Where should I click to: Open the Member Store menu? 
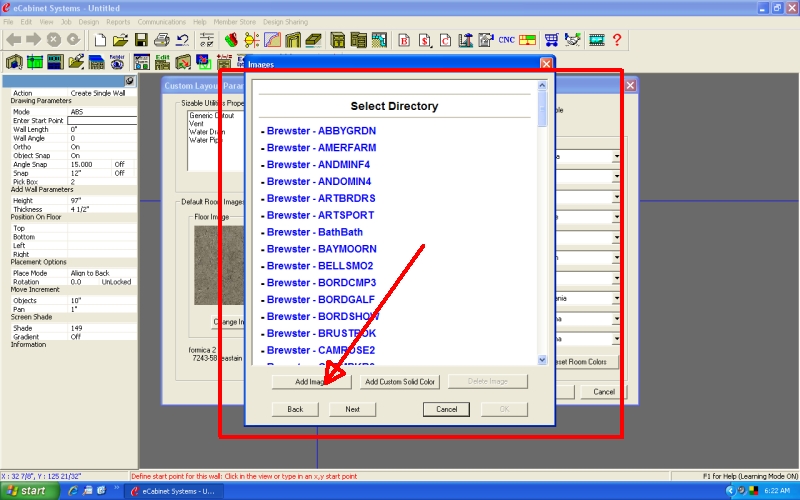(234, 22)
